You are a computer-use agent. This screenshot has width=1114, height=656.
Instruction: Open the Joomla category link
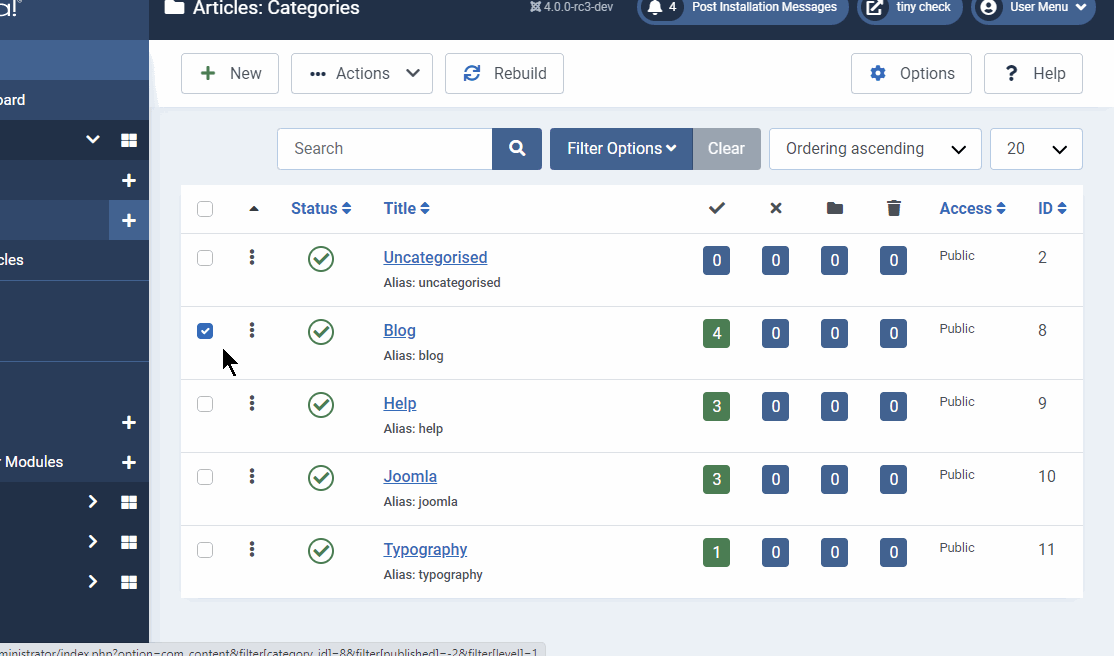[x=410, y=476]
